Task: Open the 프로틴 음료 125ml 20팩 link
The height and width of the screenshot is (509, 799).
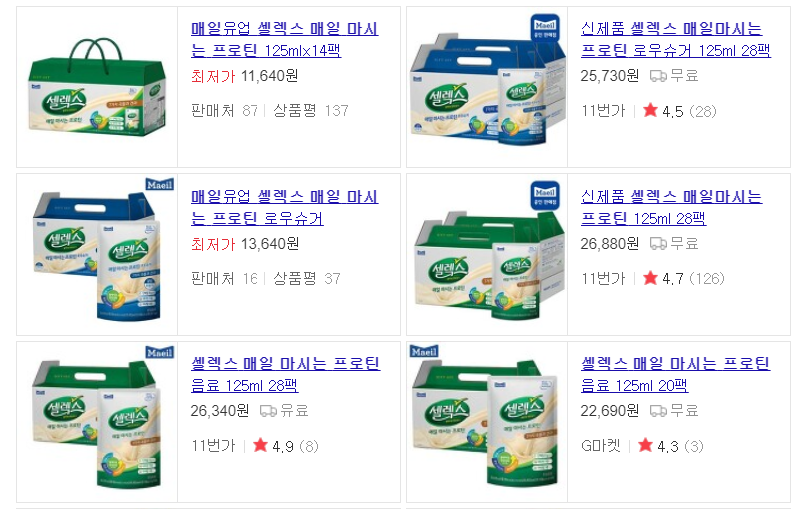Action: pos(675,374)
